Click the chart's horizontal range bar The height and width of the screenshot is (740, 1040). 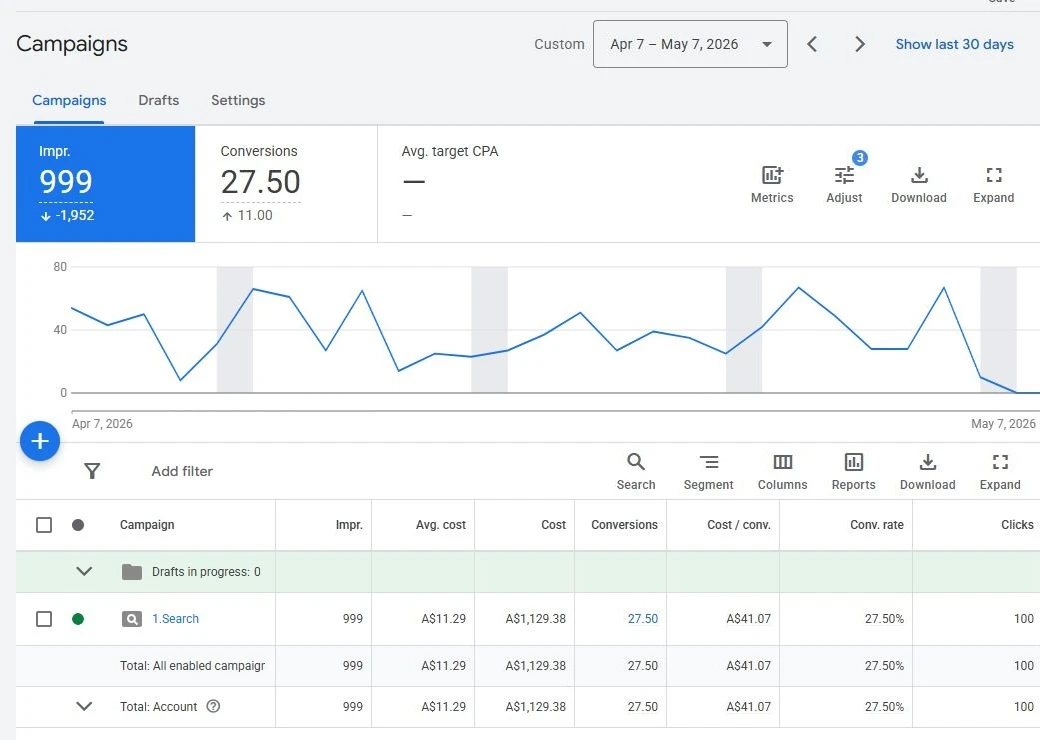[x=555, y=411]
